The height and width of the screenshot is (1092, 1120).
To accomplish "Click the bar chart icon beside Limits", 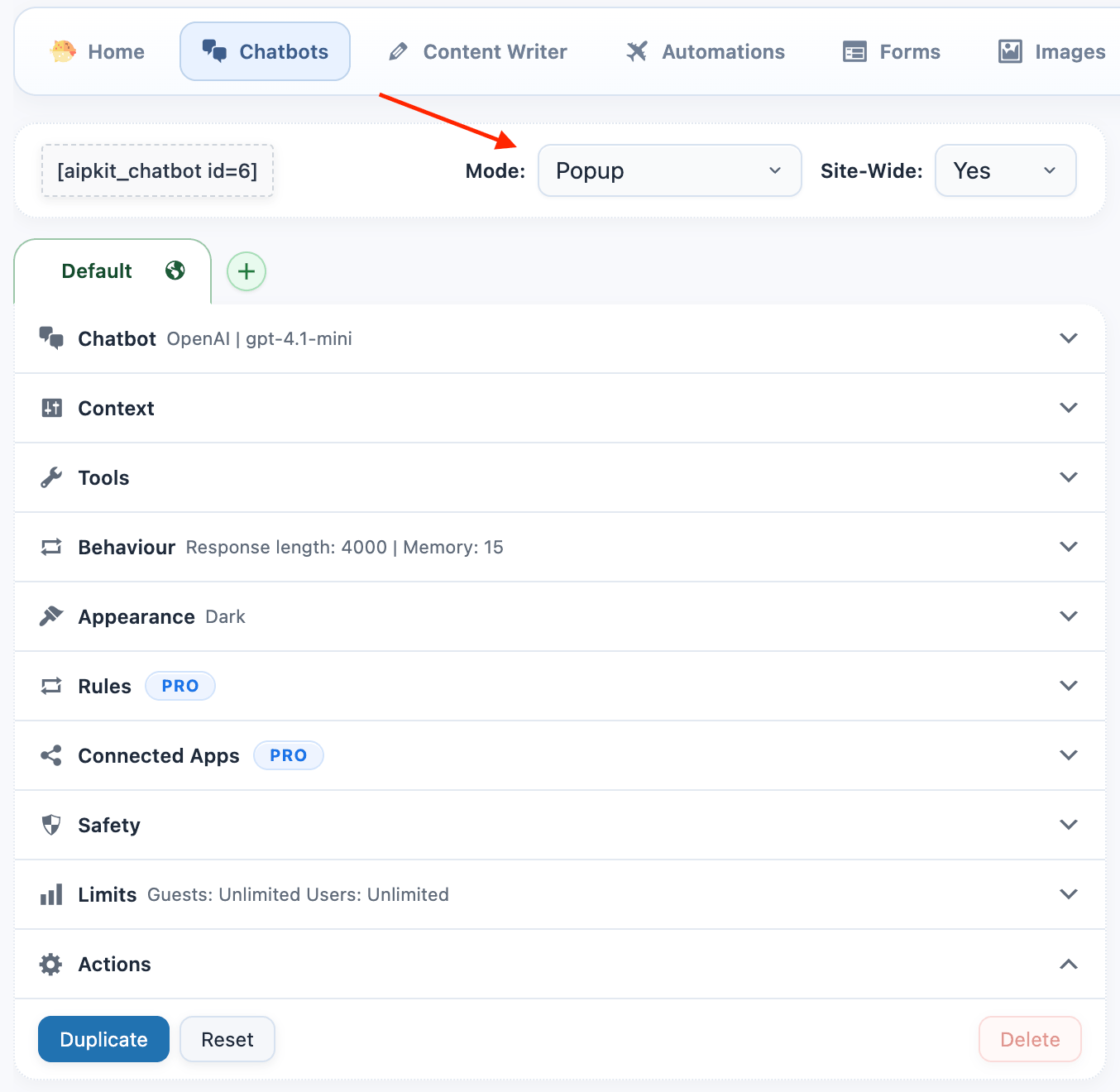I will click(51, 894).
